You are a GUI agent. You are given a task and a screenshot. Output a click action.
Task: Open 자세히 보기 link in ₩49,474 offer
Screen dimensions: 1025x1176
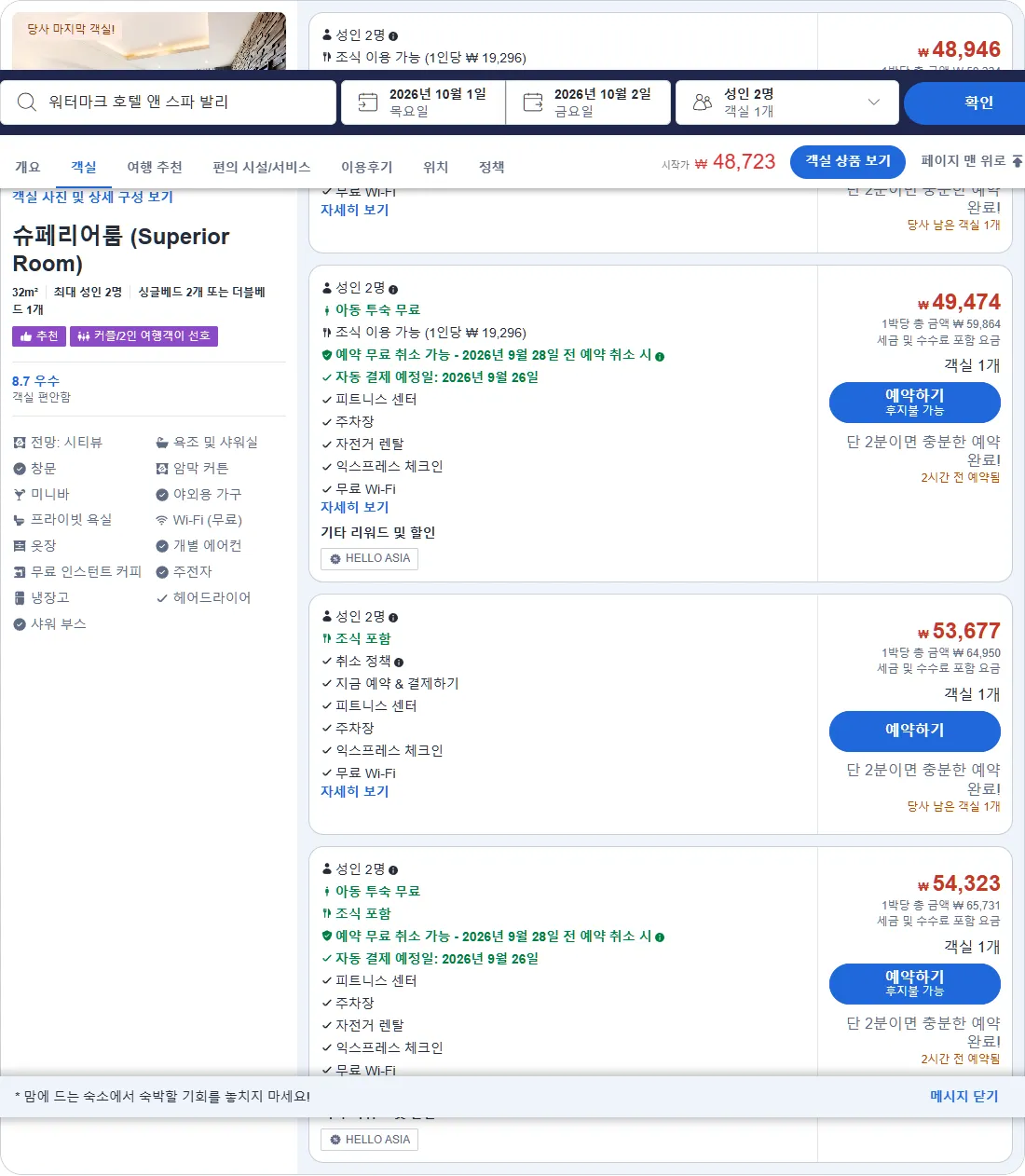click(x=355, y=508)
